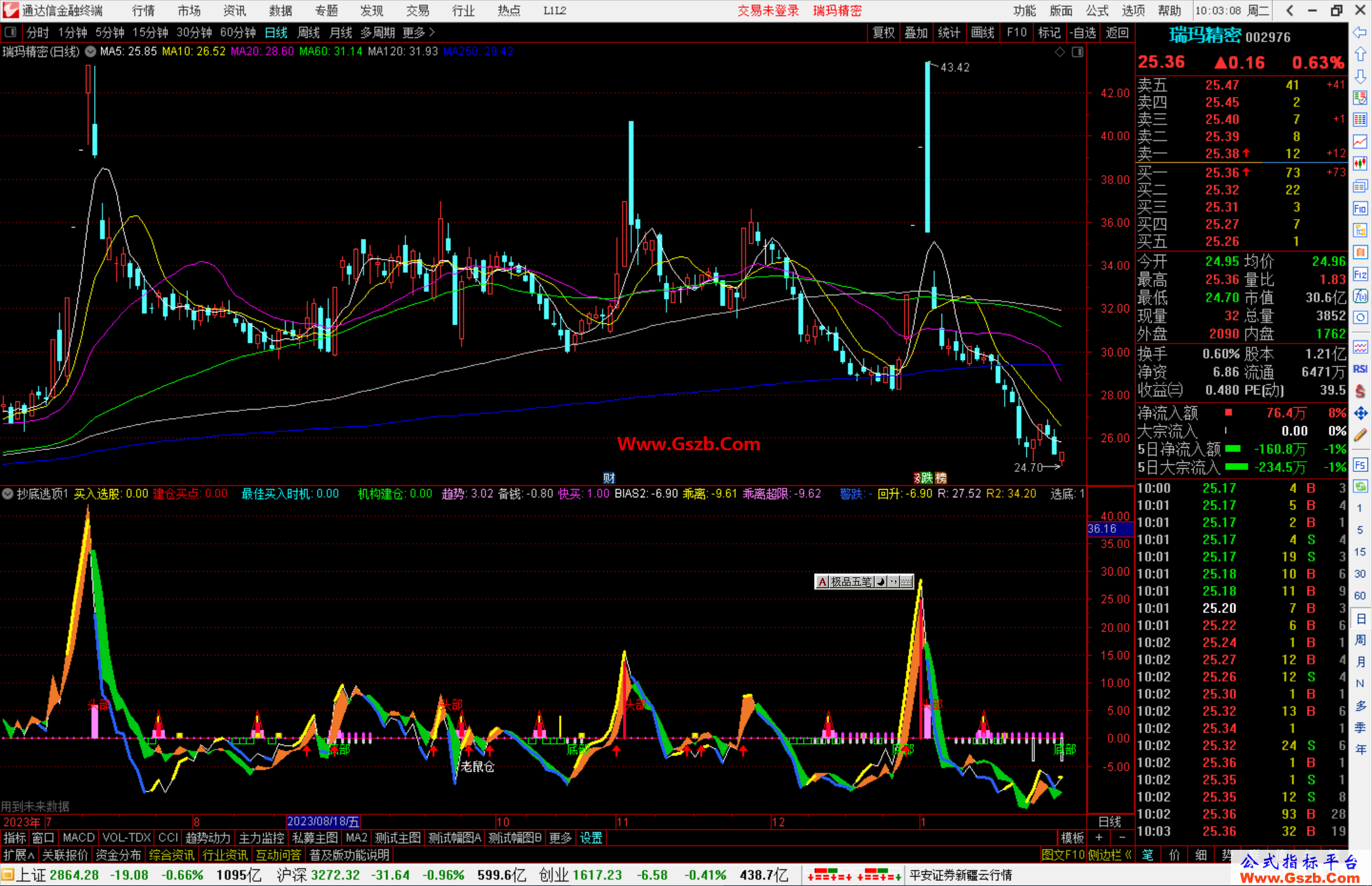The width and height of the screenshot is (1372, 886).
Task: Open the 交易 menu
Action: click(417, 10)
